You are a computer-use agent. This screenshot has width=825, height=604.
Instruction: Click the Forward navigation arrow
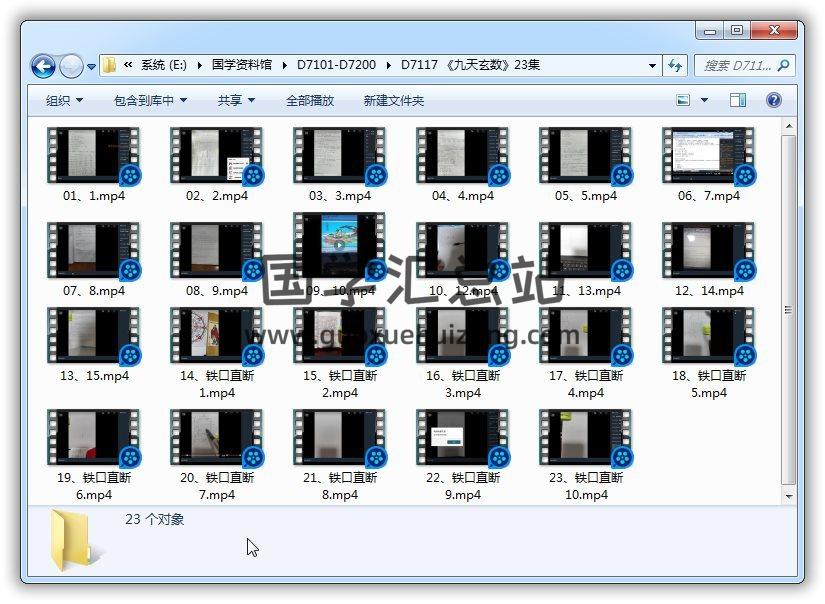(71, 67)
